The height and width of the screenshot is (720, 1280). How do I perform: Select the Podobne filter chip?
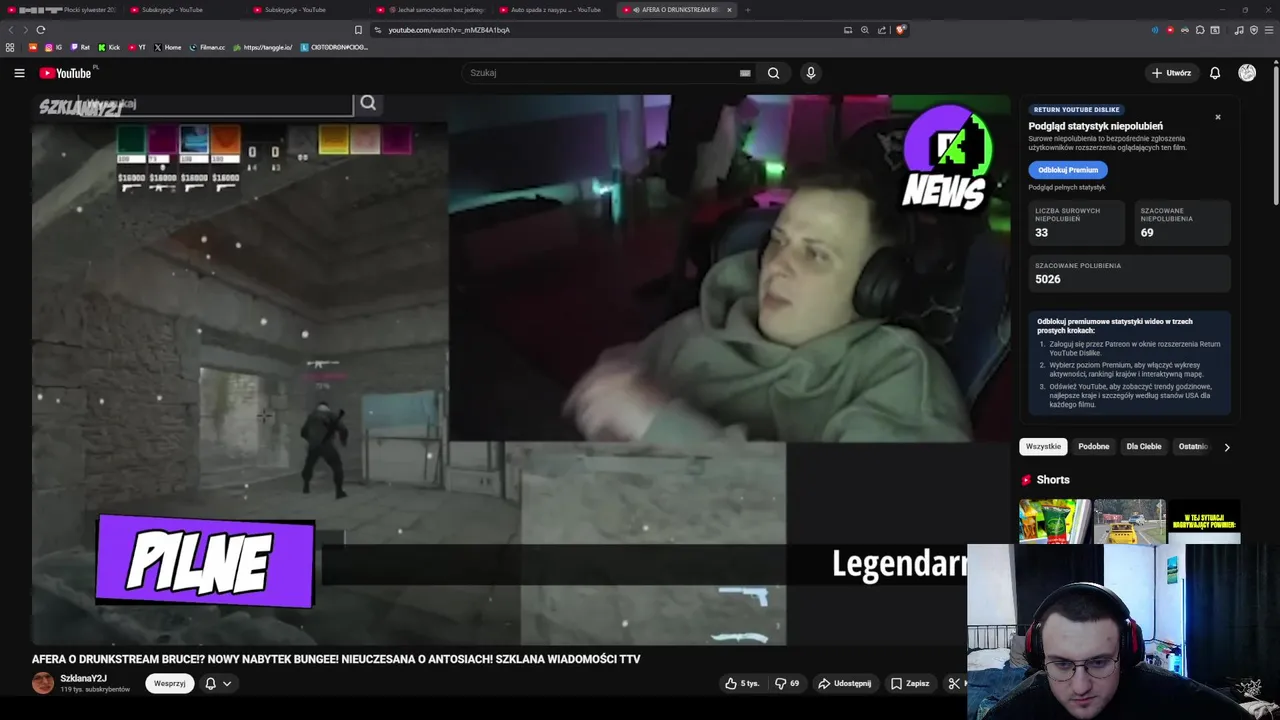point(1094,446)
